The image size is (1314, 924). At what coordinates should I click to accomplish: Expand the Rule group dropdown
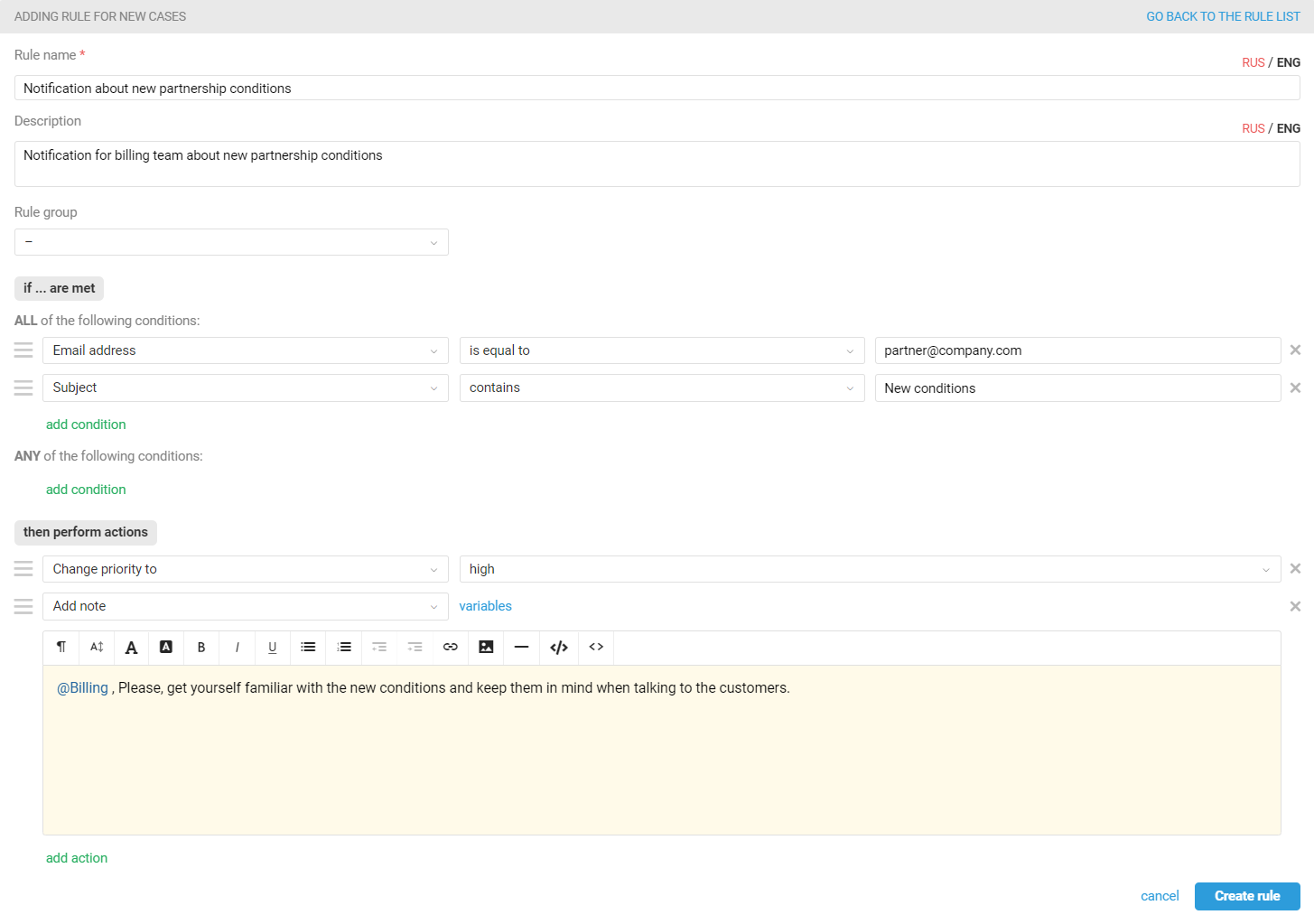pyautogui.click(x=231, y=242)
